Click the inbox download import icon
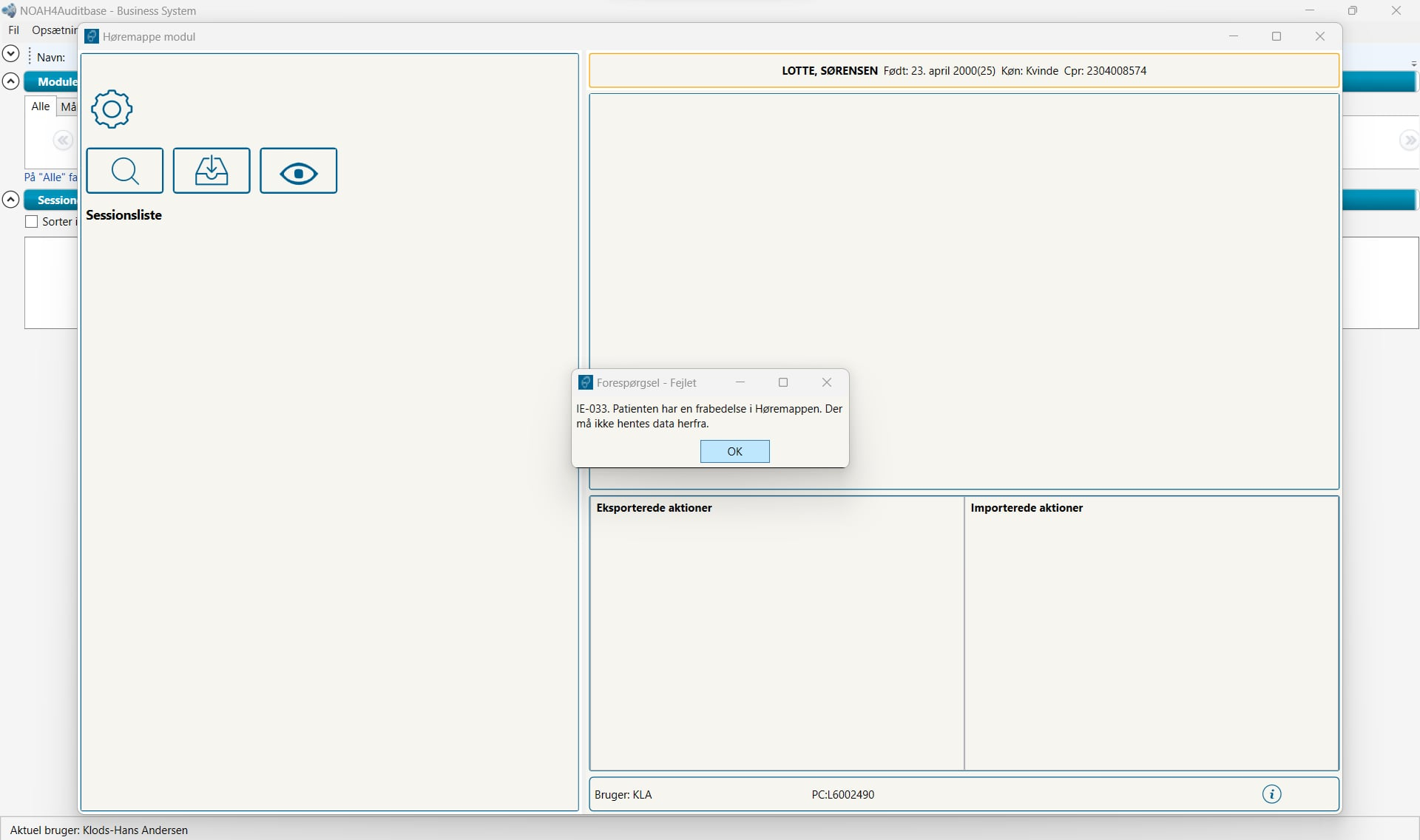The image size is (1420, 840). [212, 171]
